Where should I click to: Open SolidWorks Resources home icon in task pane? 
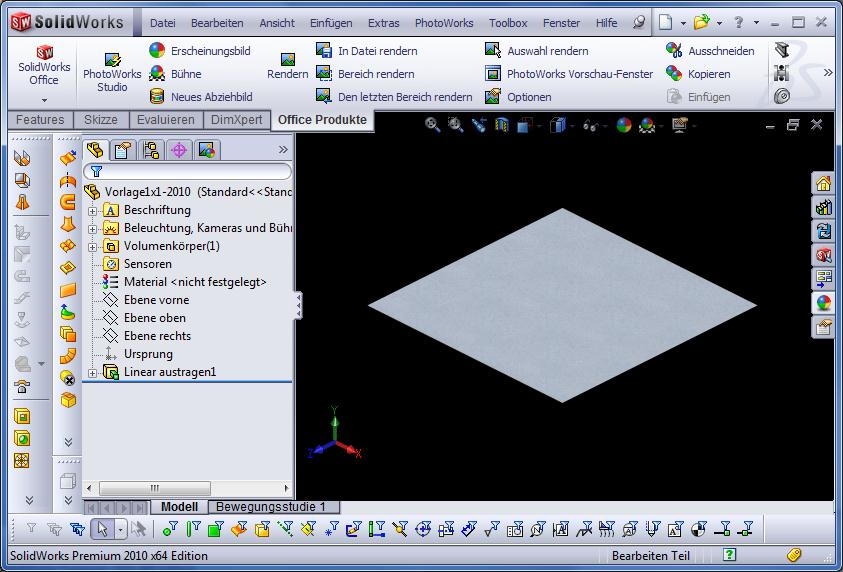823,184
